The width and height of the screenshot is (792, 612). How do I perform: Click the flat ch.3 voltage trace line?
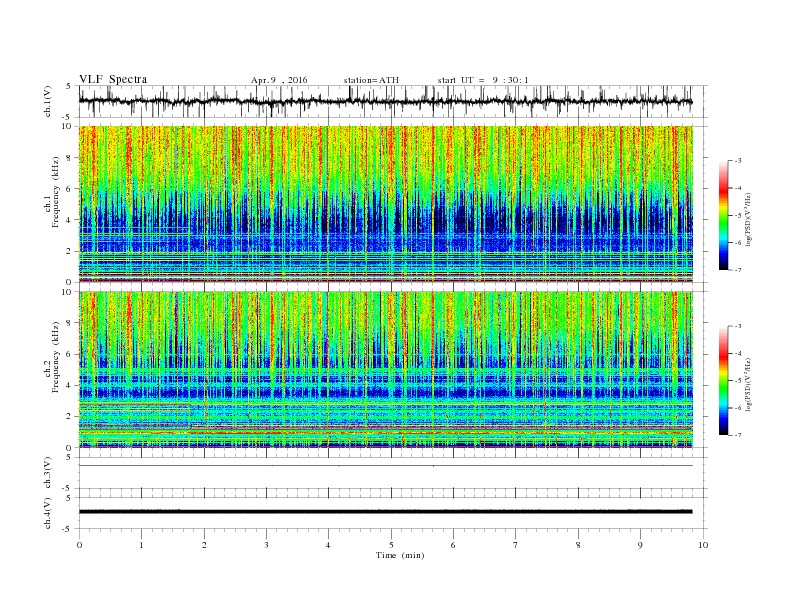385,466
